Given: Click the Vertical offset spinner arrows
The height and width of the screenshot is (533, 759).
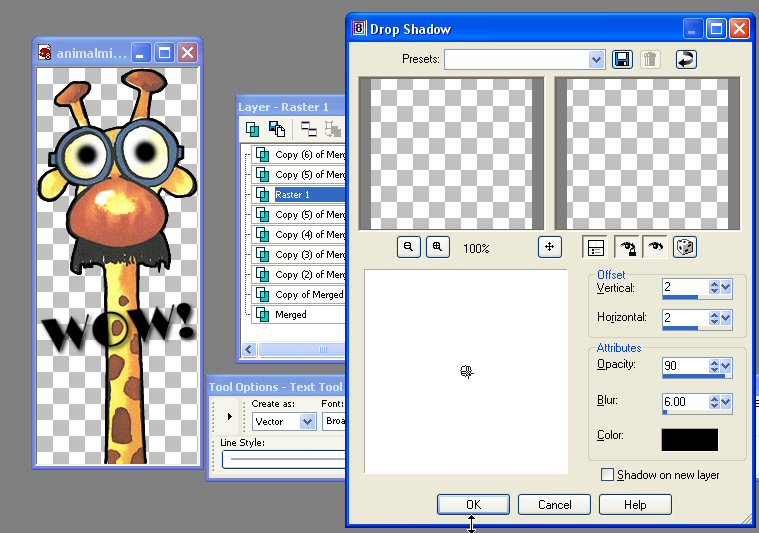Looking at the screenshot, I should click(714, 288).
